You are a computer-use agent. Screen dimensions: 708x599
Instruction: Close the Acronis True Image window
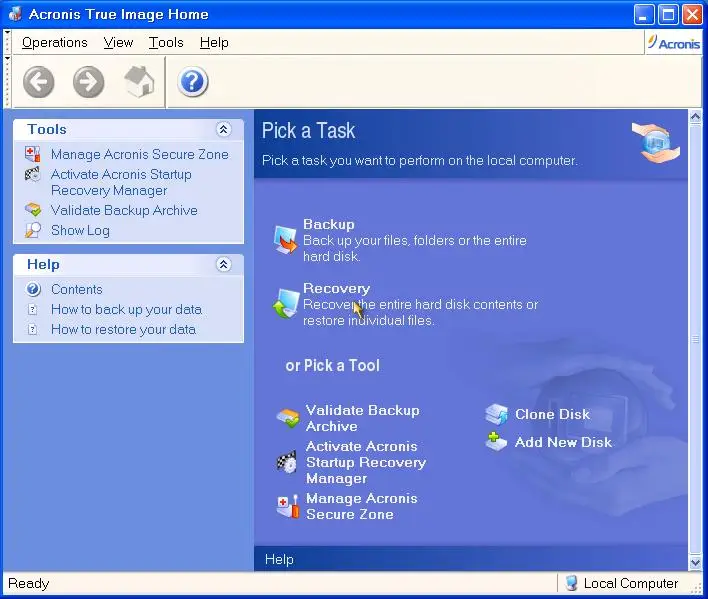click(x=692, y=14)
